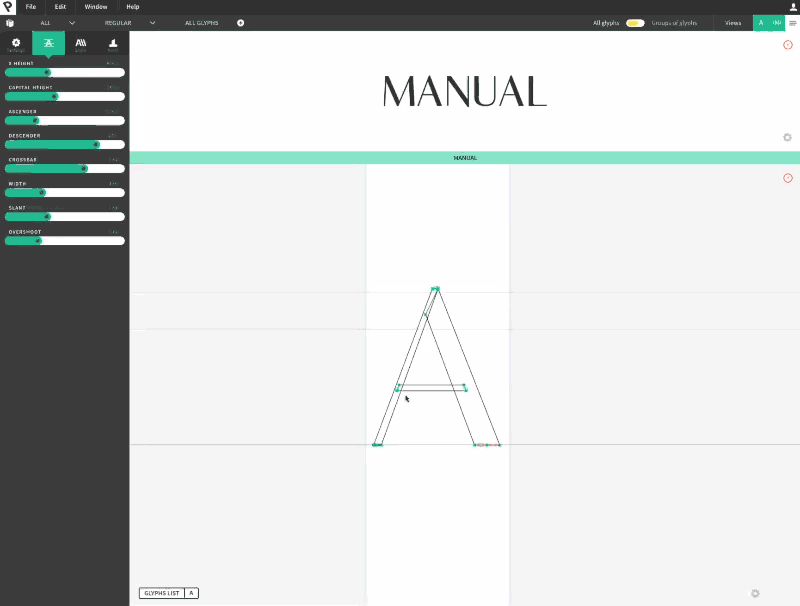Activate the single glyph 'A' view icon

click(x=761, y=22)
